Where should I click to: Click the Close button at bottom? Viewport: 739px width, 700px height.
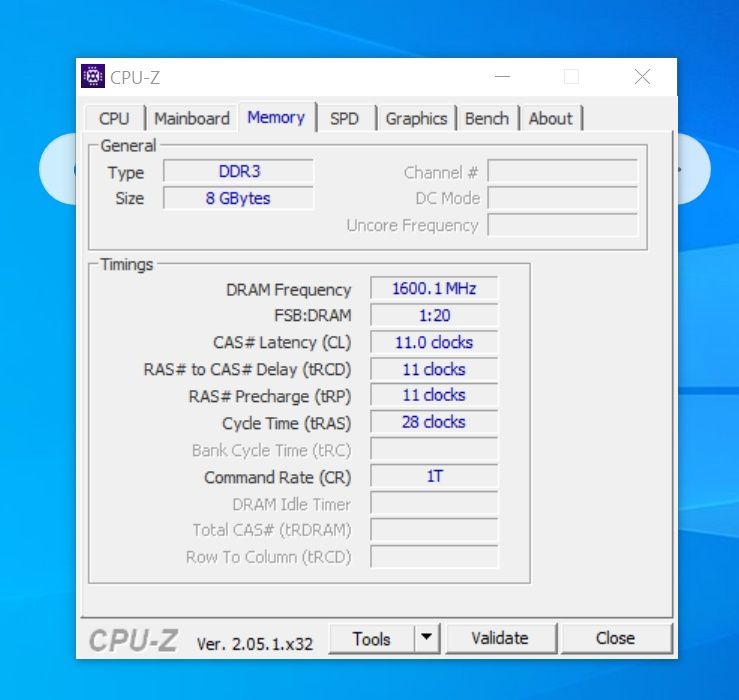616,638
